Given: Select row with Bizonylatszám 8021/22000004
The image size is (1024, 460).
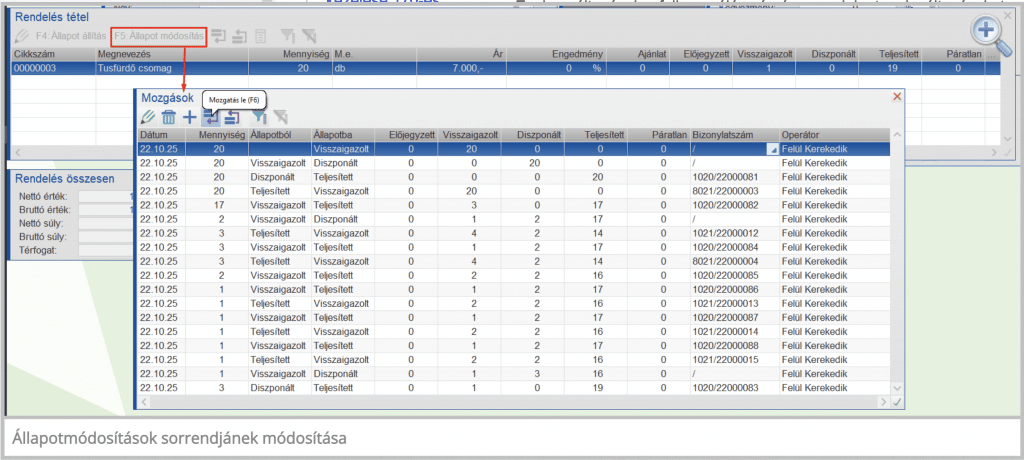Looking at the screenshot, I should [515, 259].
